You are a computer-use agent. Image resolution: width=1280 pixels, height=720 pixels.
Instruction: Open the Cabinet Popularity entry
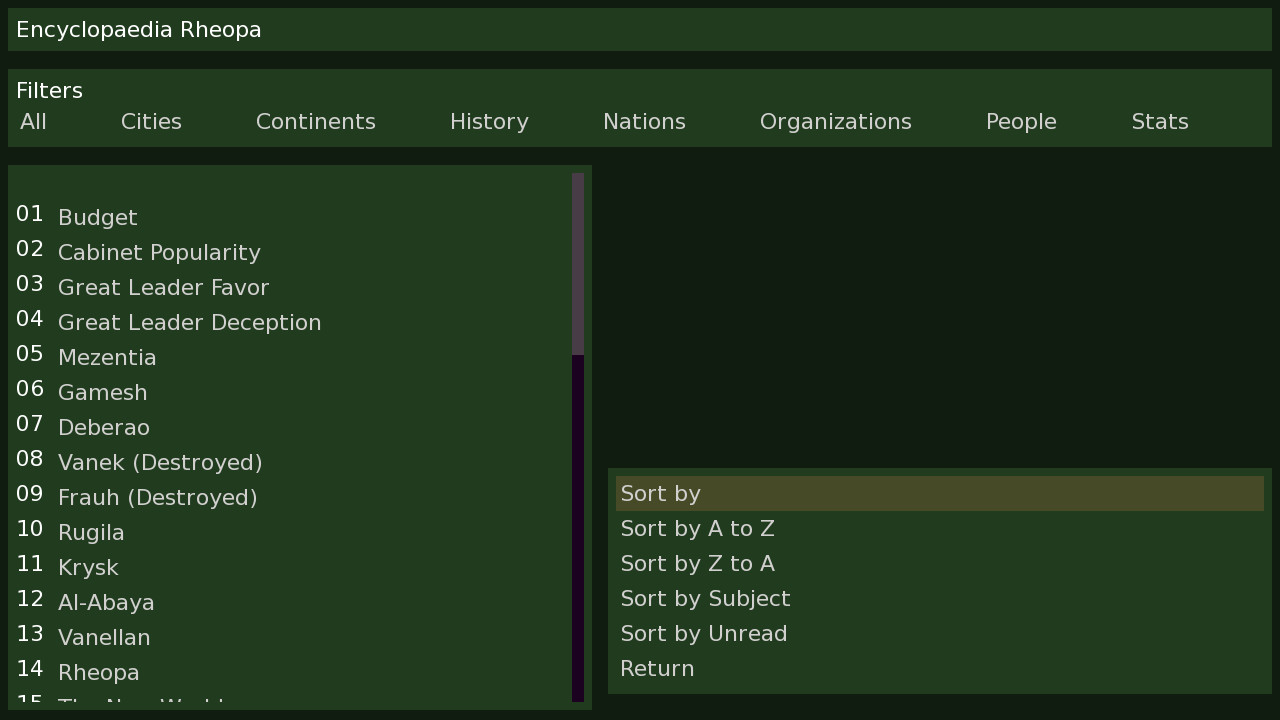pyautogui.click(x=159, y=252)
